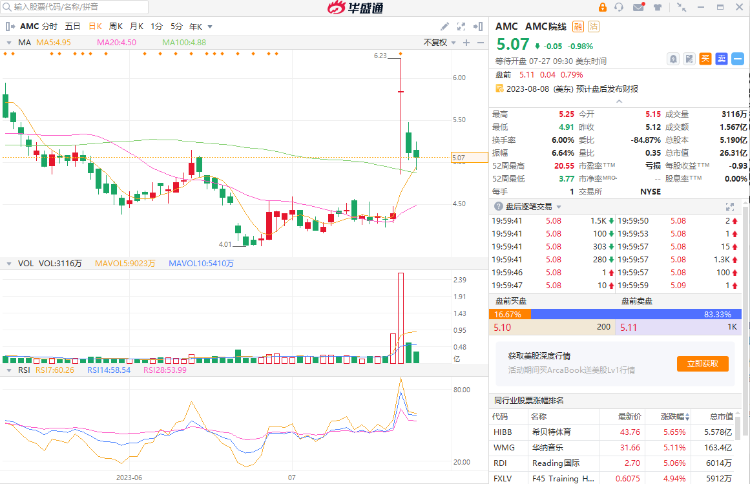Open WMG 华纳音乐 stock row

click(613, 448)
